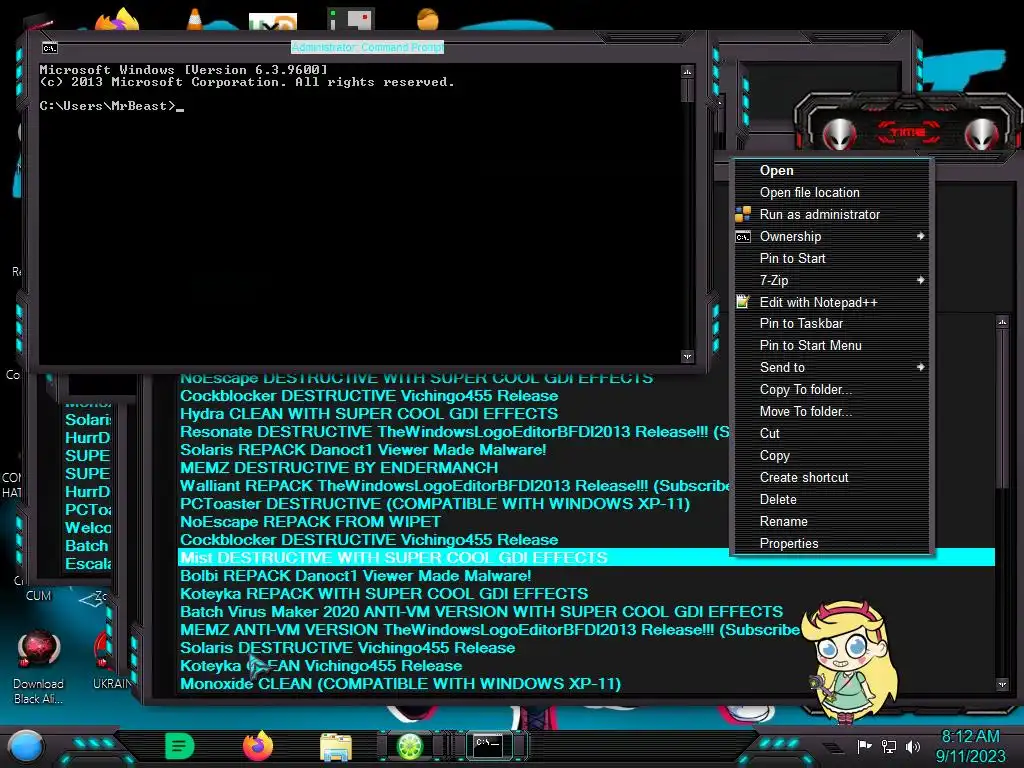Choose Open in the context menu
This screenshot has height=768, width=1024.
coord(832,170)
